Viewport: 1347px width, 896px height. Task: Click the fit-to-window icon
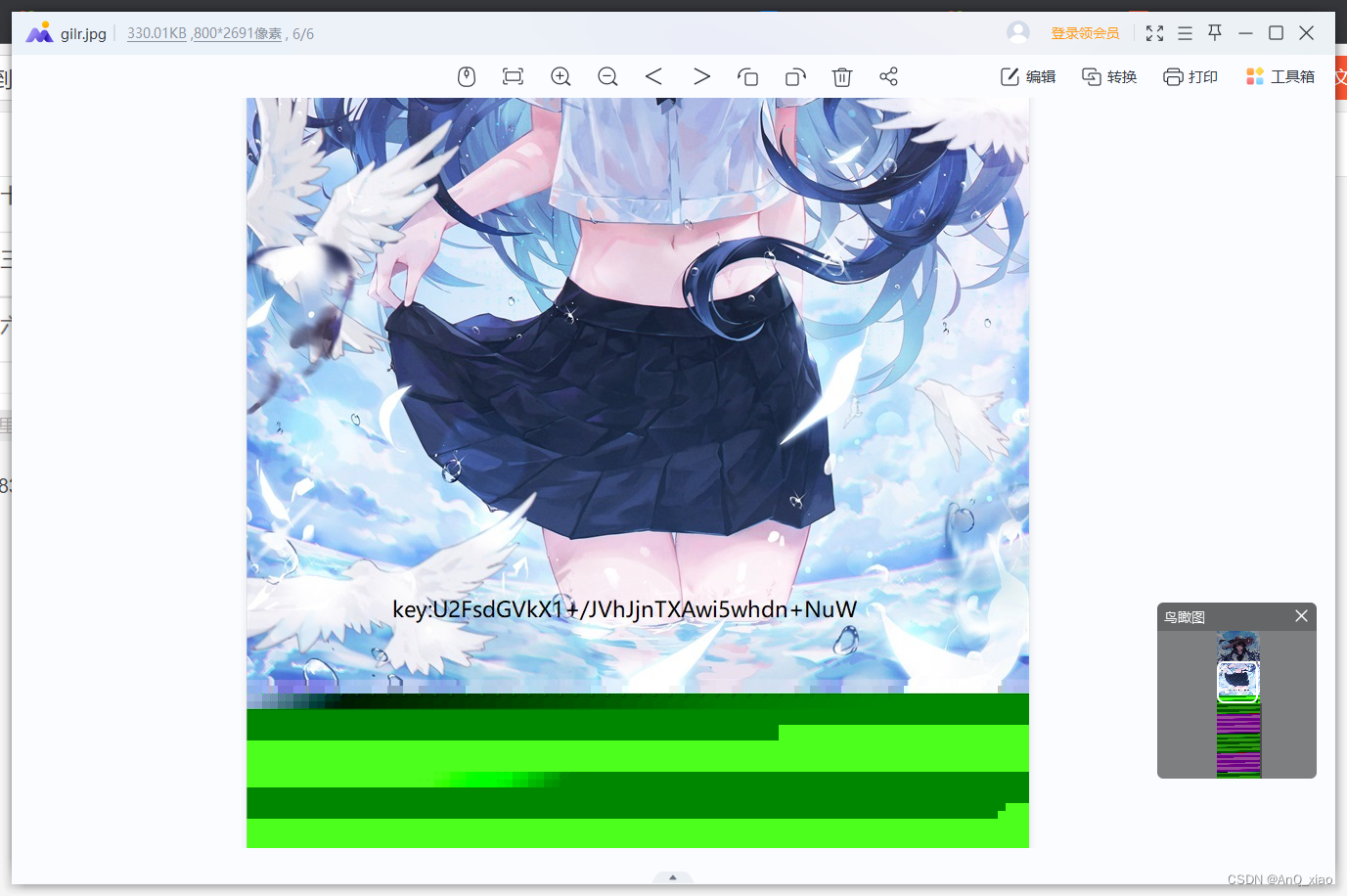point(513,76)
